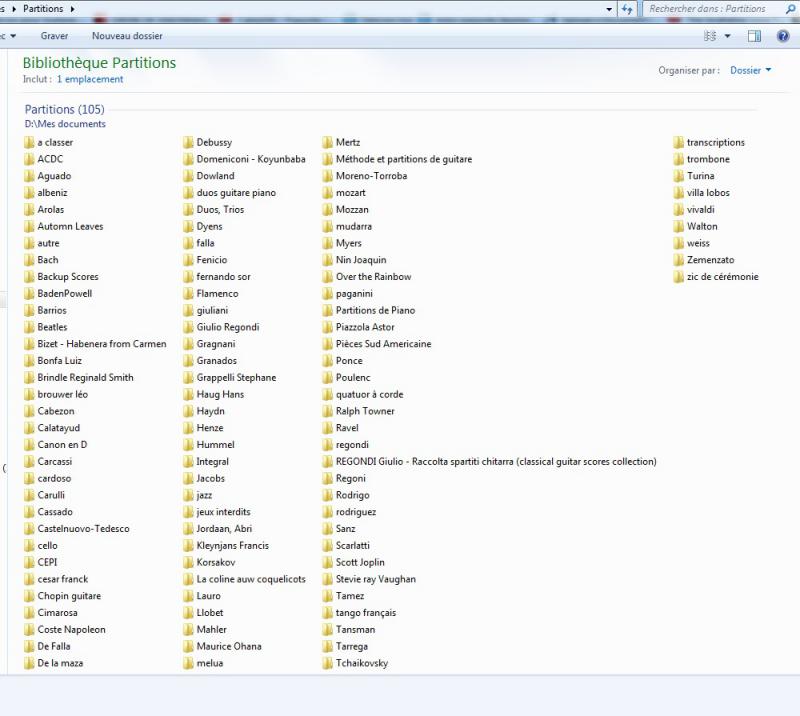Click the Graver toolbar button
The width and height of the screenshot is (800, 716).
(x=54, y=36)
